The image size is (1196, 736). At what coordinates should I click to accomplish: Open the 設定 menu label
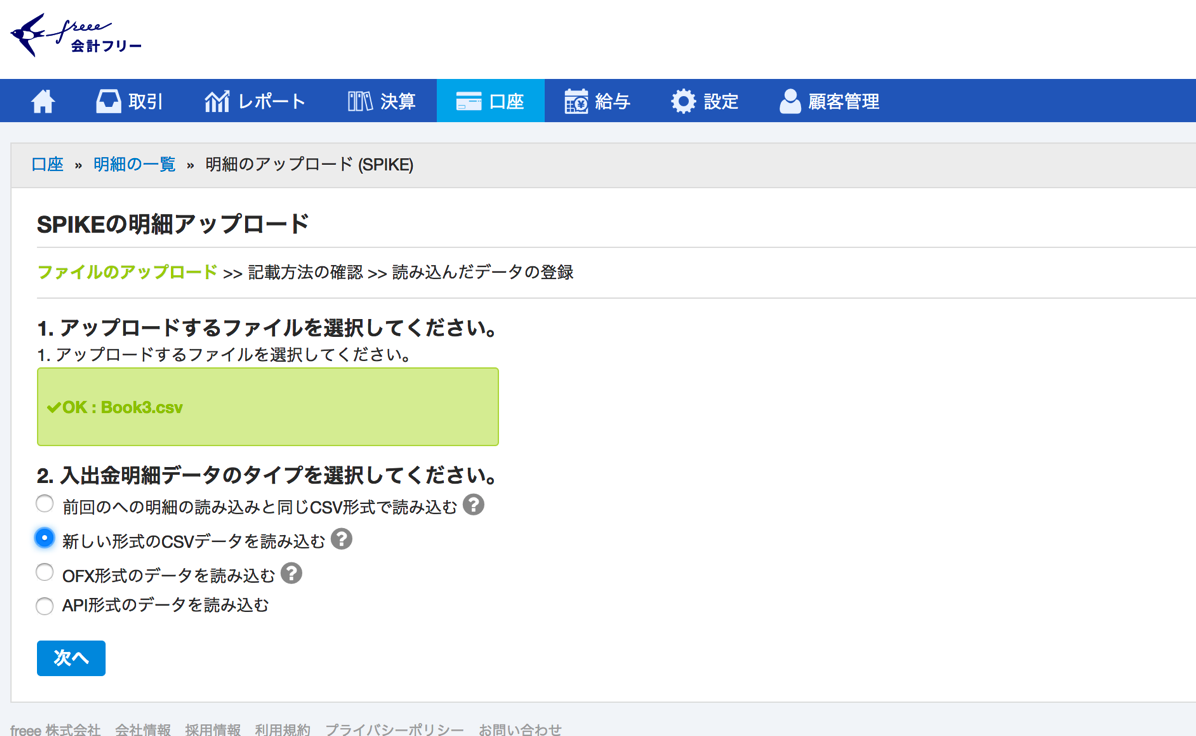click(x=721, y=101)
